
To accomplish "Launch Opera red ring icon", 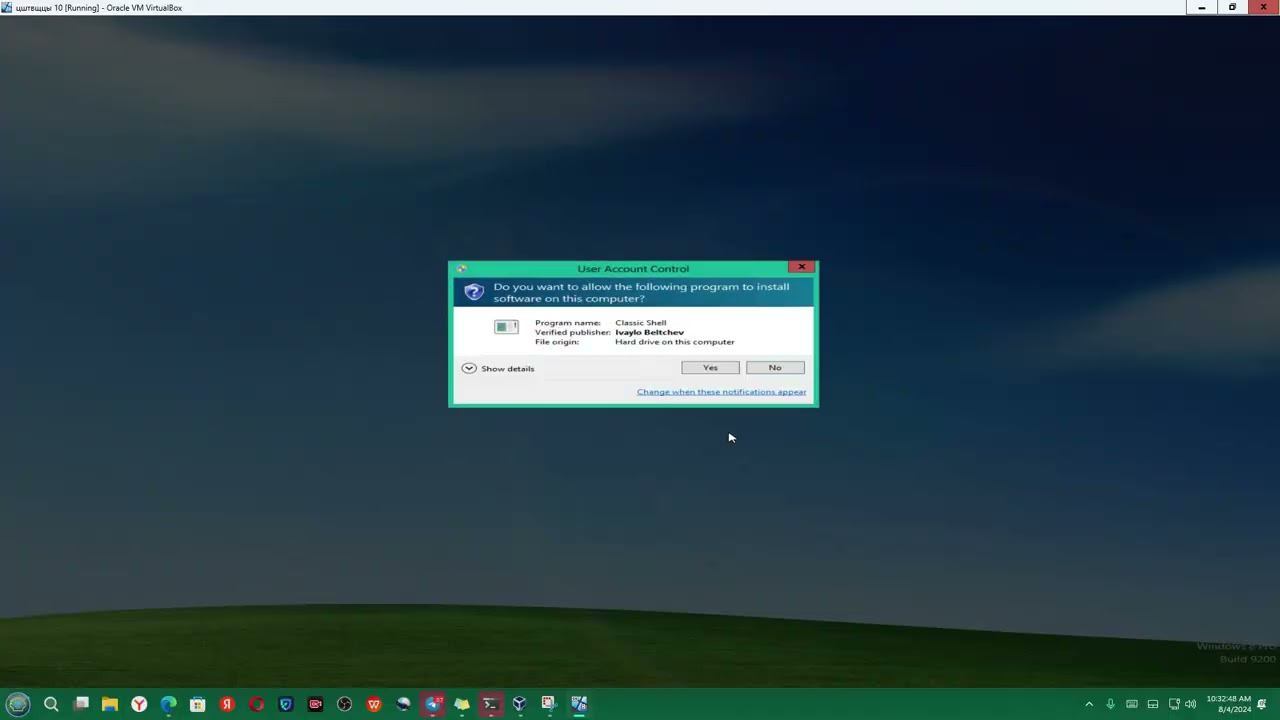I will (257, 704).
